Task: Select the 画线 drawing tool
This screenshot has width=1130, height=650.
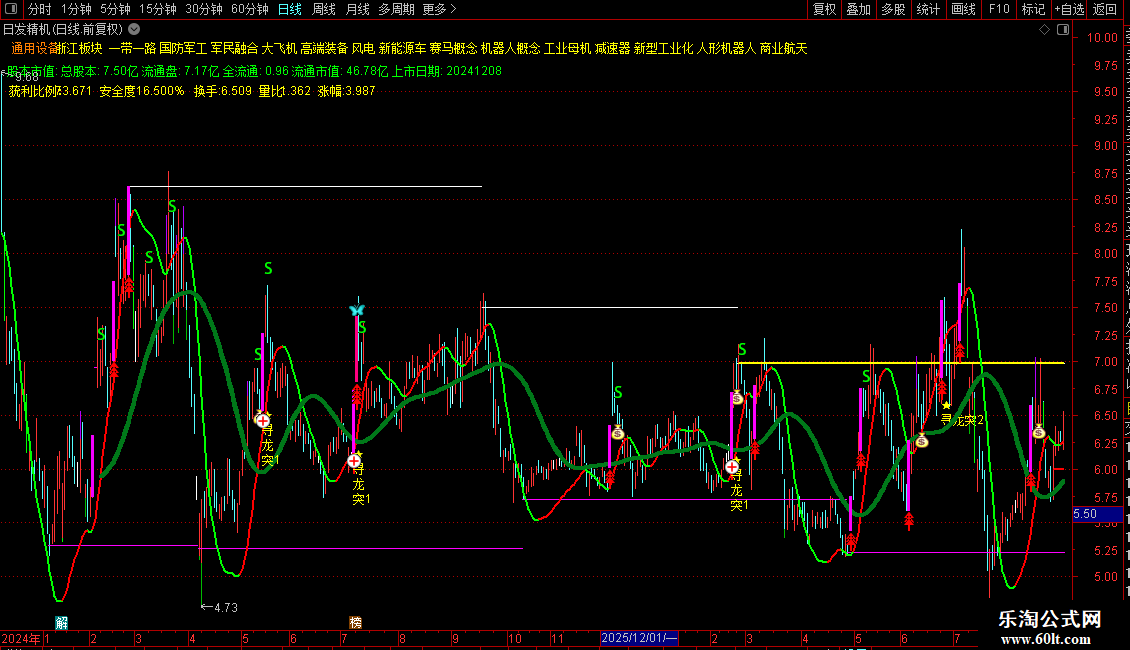Action: pyautogui.click(x=964, y=9)
